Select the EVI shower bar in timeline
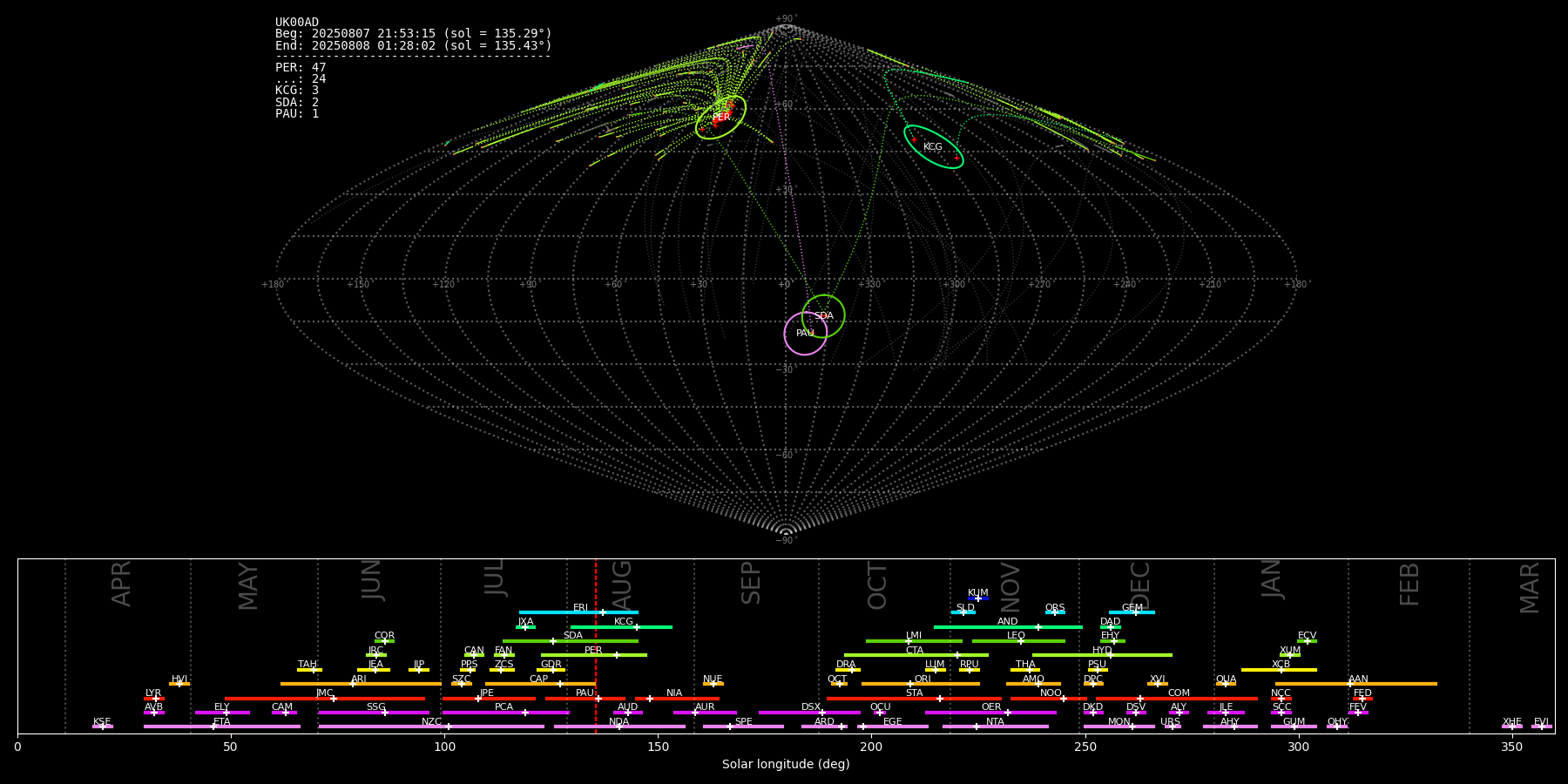 tap(1542, 727)
